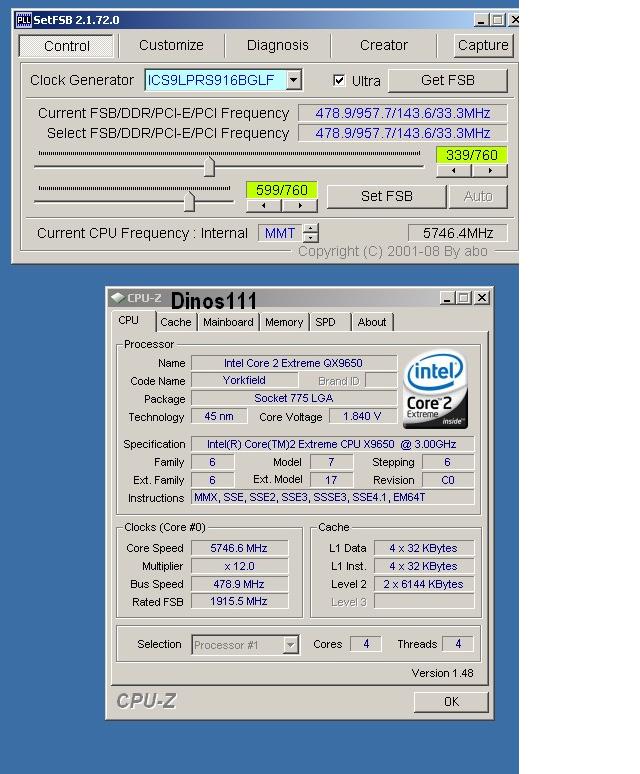This screenshot has height=774, width=640.
Task: Click the 5746.4MHz CPU frequency field
Action: pos(457,233)
